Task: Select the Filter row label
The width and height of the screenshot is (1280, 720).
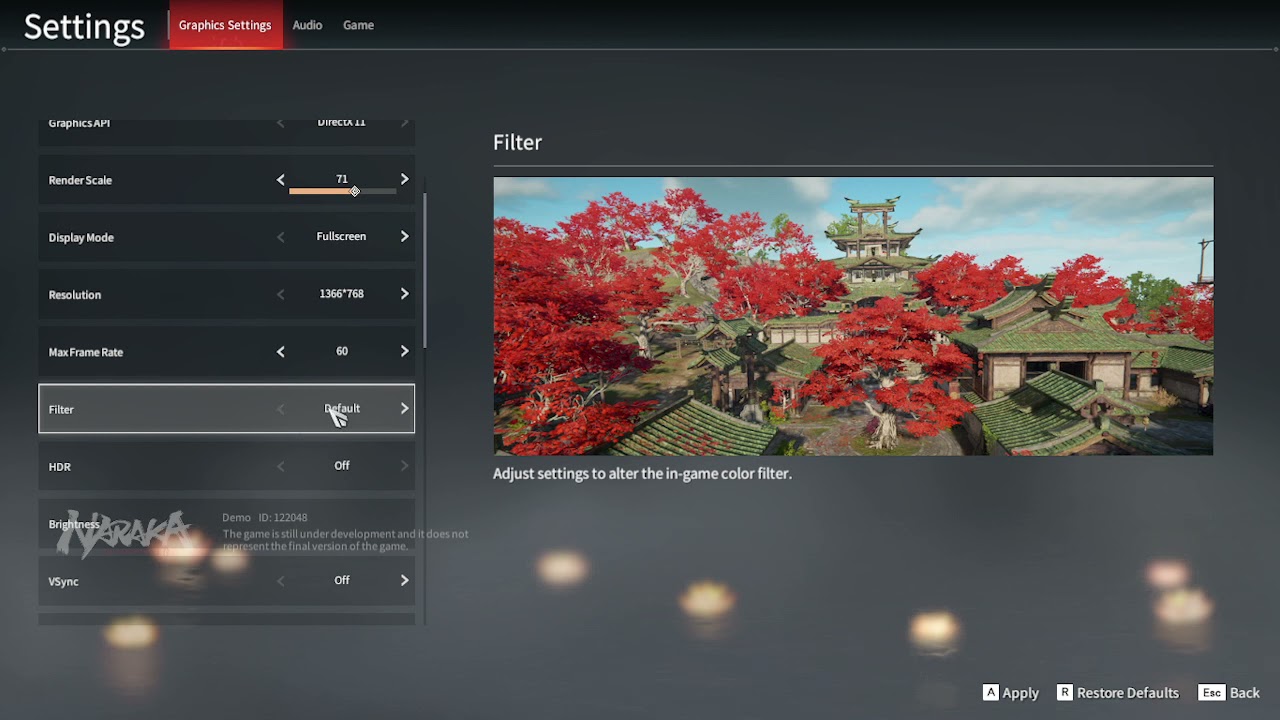Action: (61, 409)
